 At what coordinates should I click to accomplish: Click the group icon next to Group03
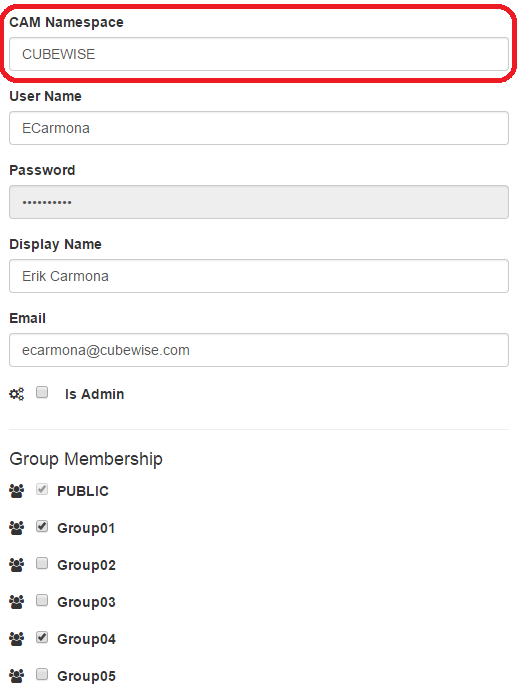[17, 602]
